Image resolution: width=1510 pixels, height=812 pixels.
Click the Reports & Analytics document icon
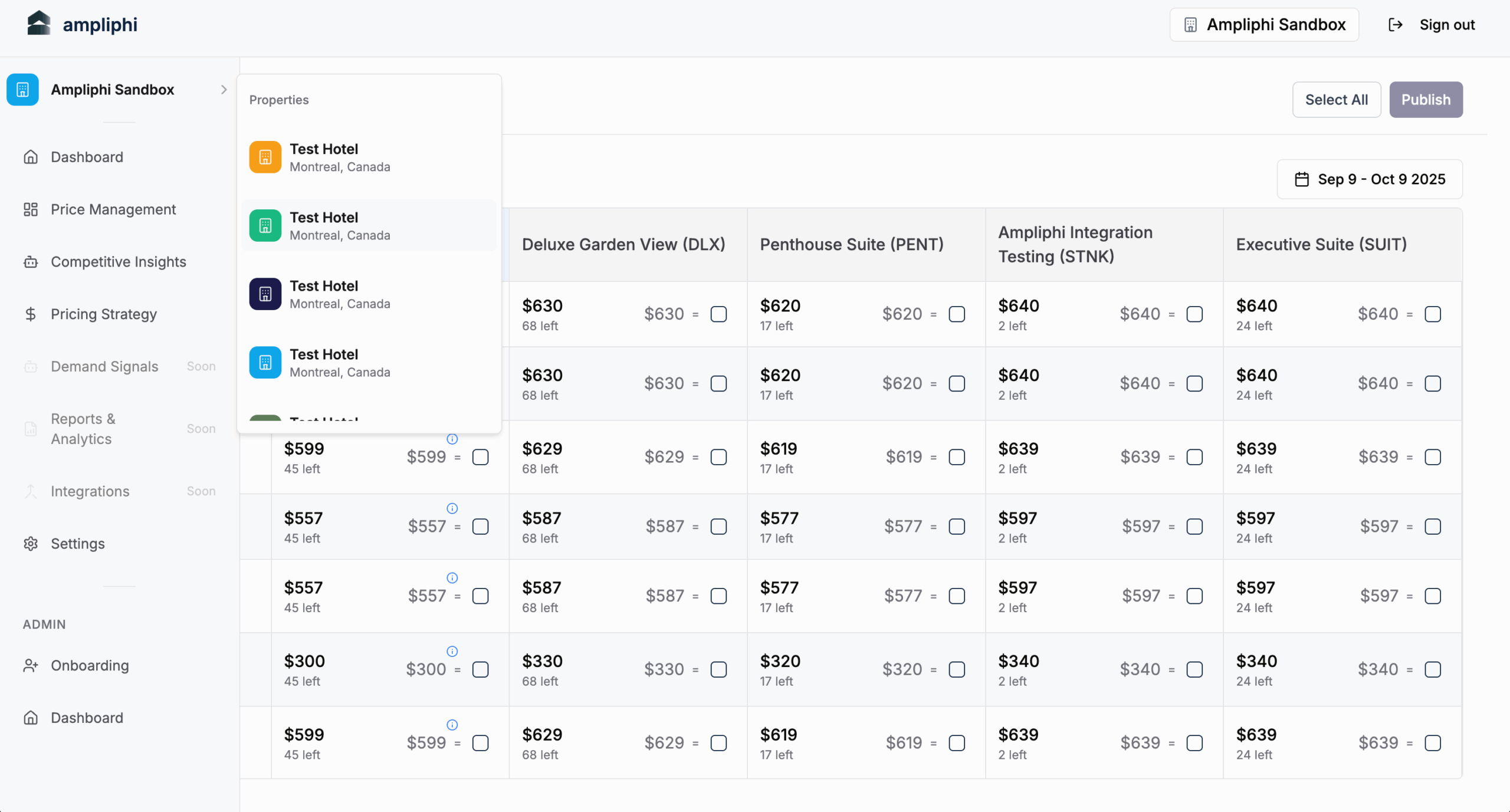(x=31, y=429)
